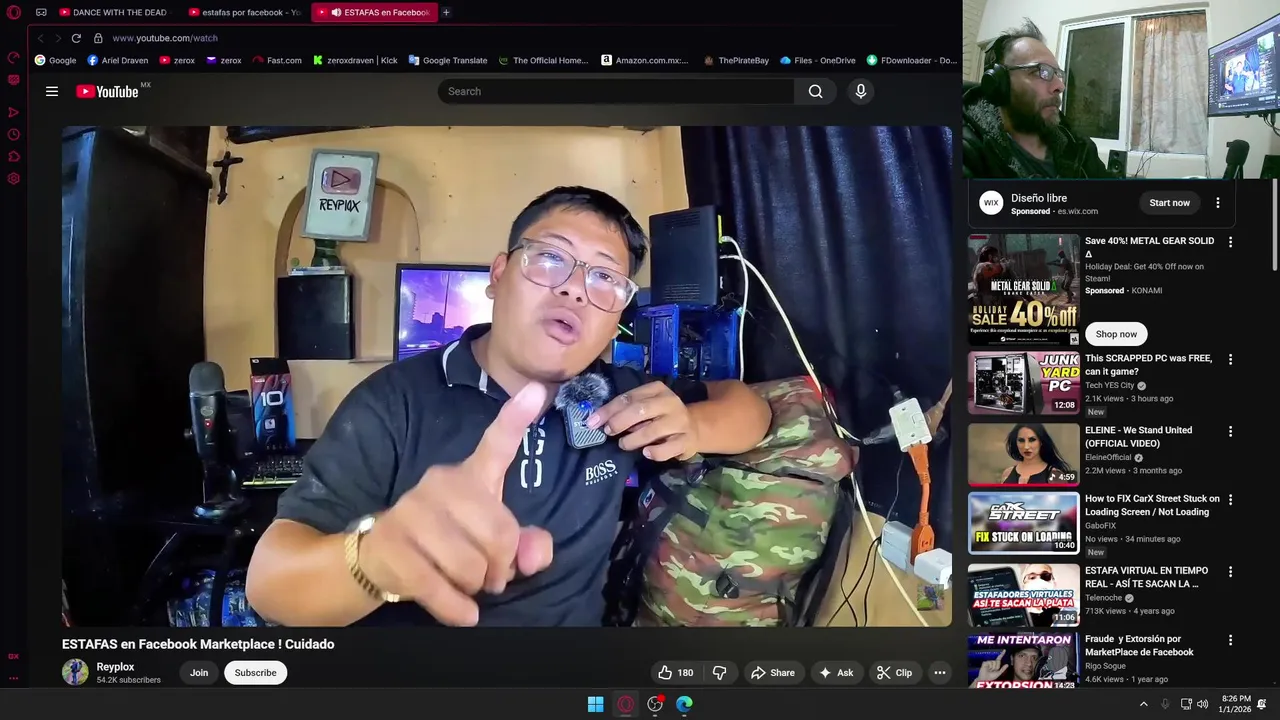Reload the current page
This screenshot has height=720, width=1280.
click(x=76, y=38)
